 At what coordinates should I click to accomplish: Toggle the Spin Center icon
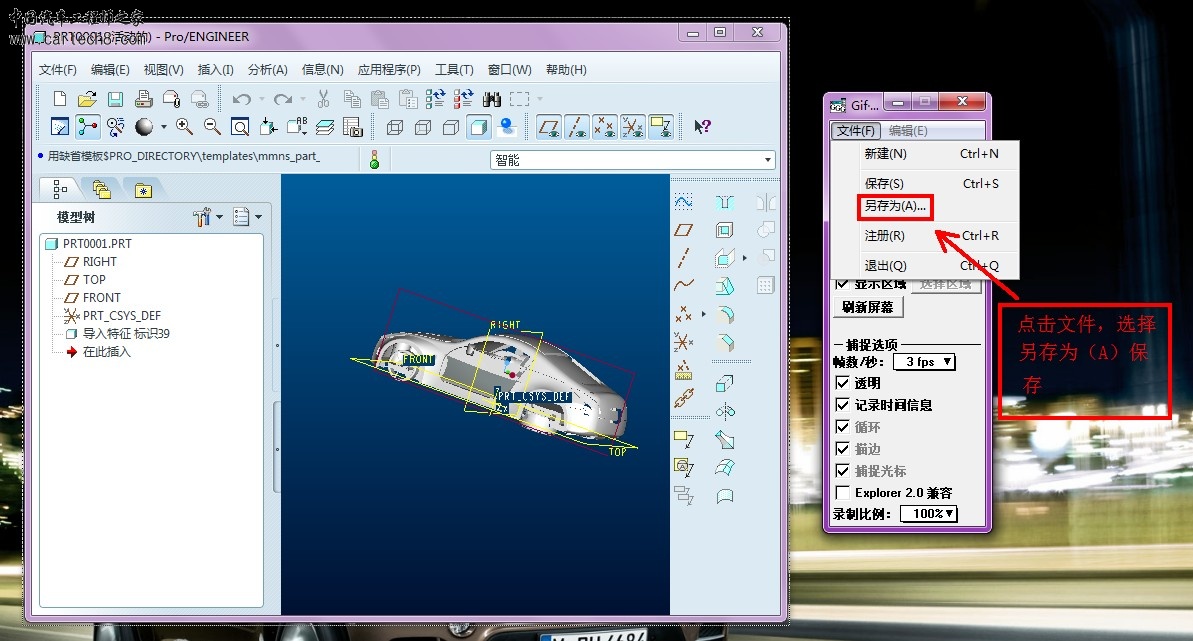tap(87, 126)
